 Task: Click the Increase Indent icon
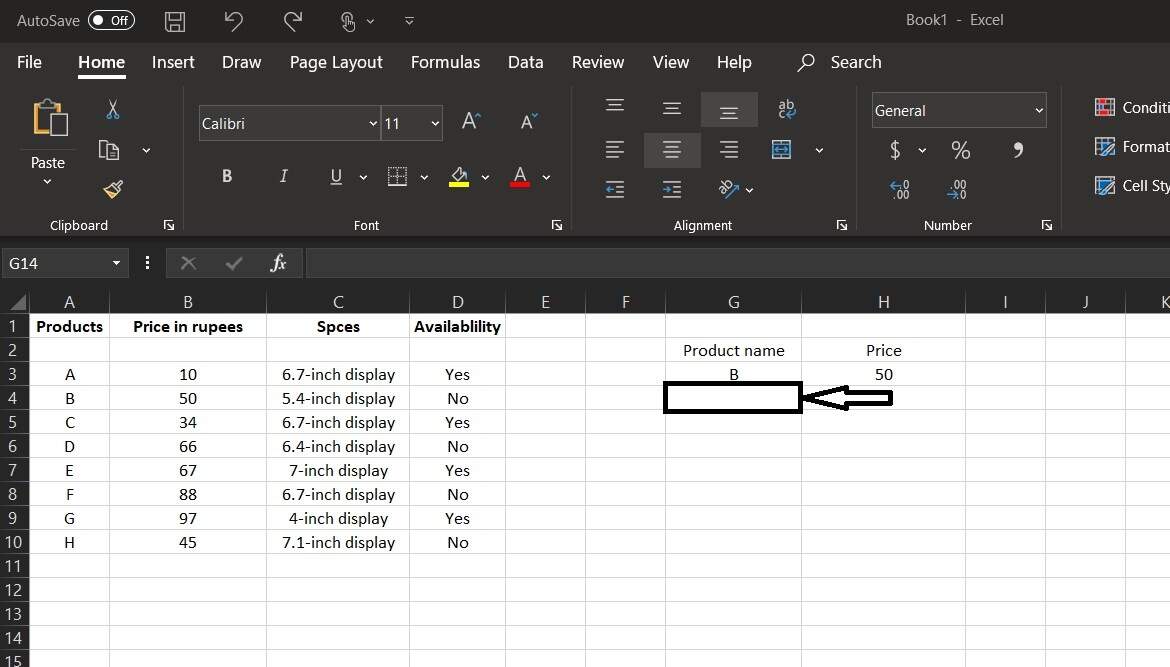(x=672, y=189)
